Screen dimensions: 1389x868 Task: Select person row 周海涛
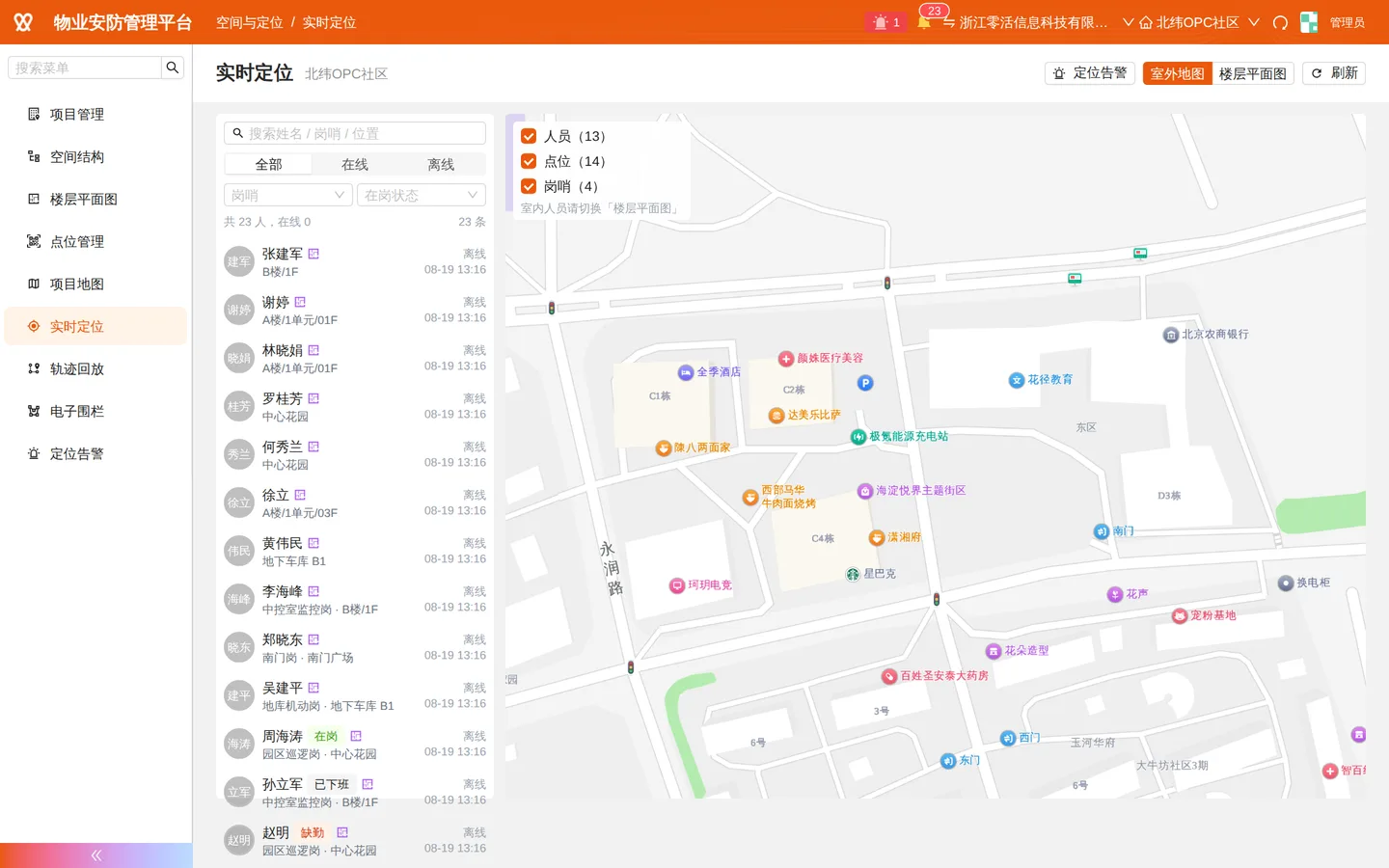click(x=355, y=744)
